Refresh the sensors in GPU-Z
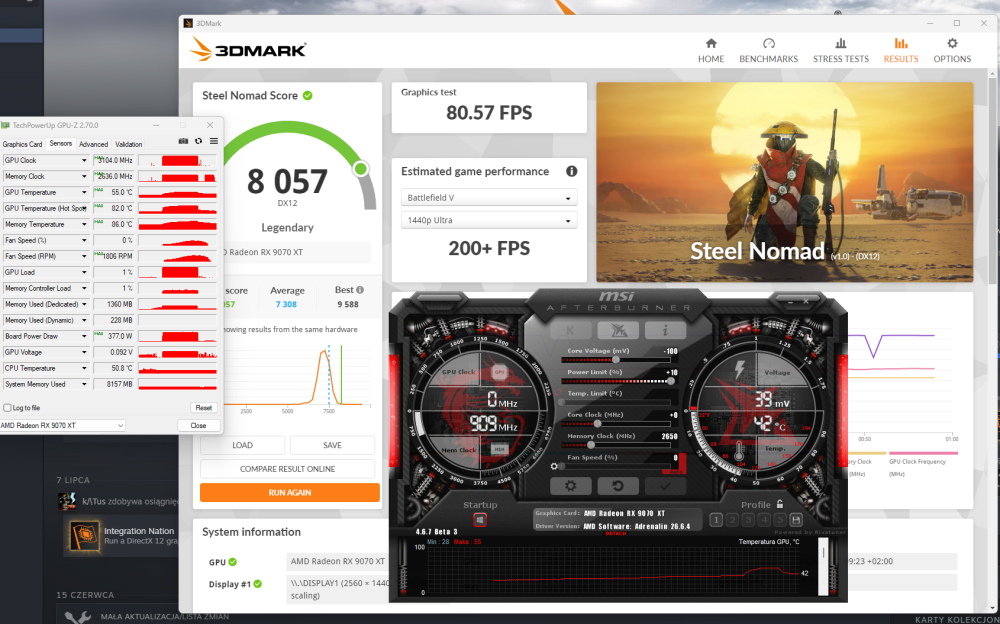Viewport: 1000px width, 624px height. pyautogui.click(x=198, y=141)
